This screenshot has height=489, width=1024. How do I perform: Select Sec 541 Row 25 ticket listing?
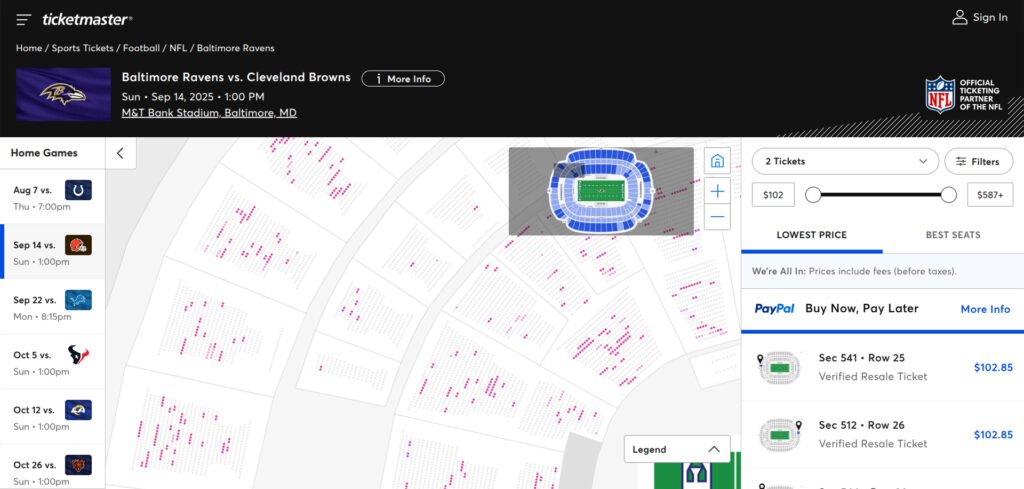(882, 367)
